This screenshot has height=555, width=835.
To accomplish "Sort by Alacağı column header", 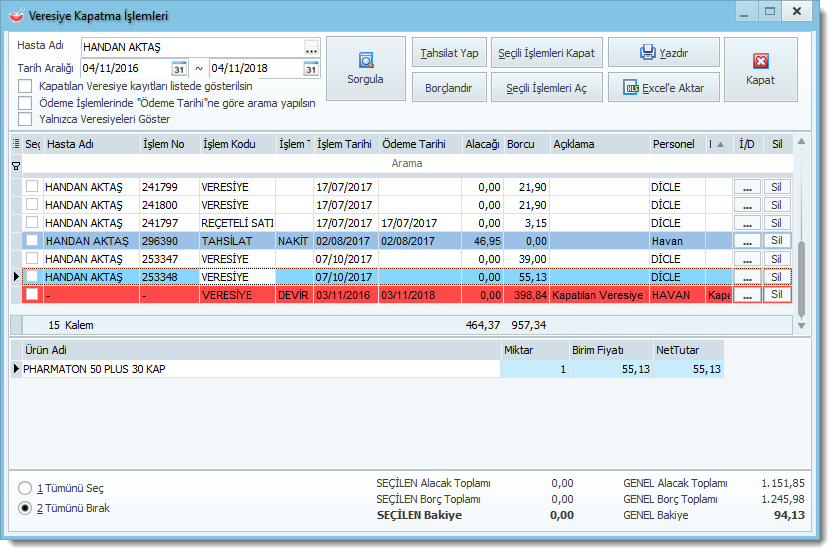I will coord(482,144).
